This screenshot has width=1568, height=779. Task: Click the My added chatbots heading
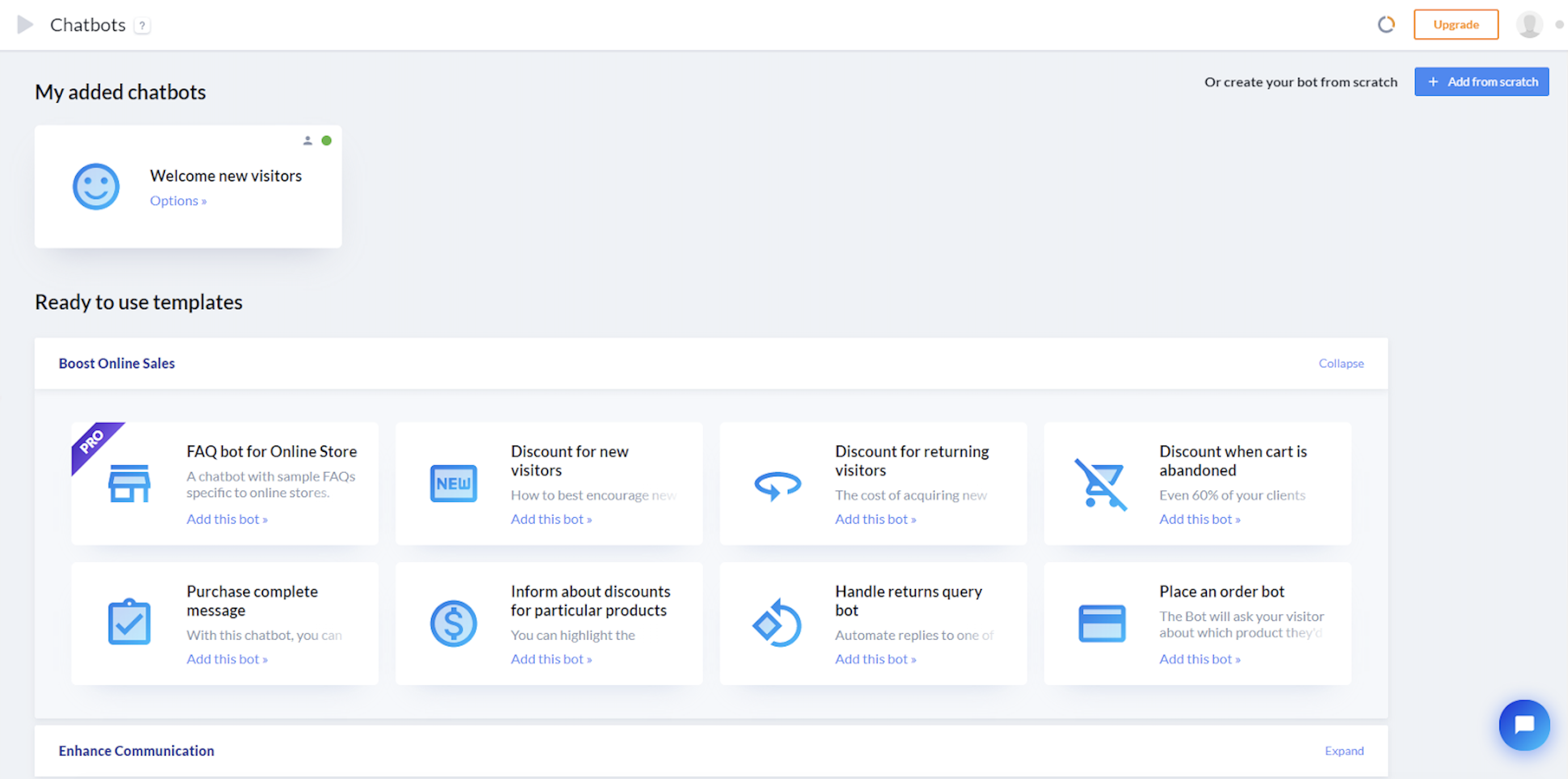coord(120,92)
